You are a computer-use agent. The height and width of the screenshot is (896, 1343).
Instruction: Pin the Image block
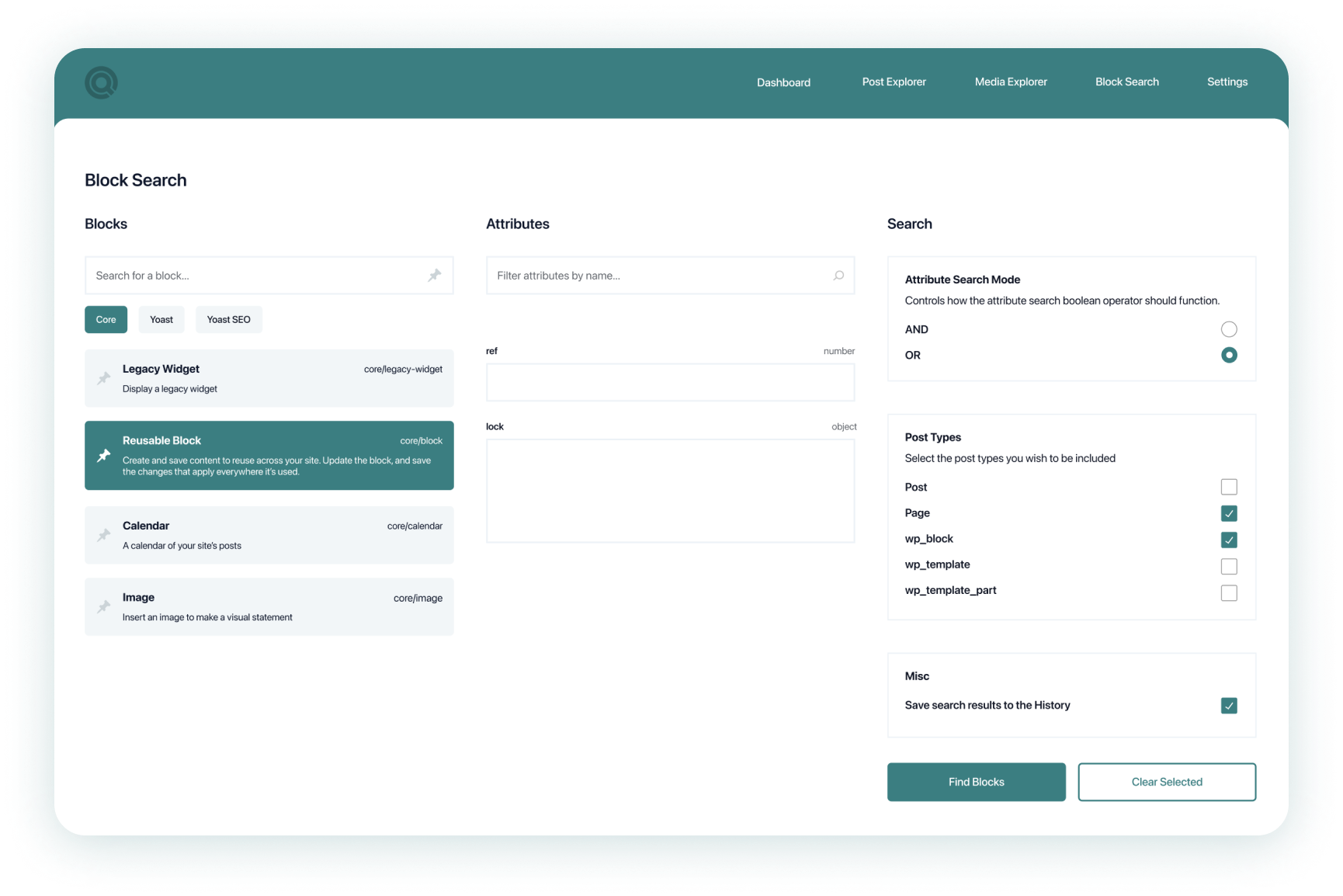click(x=104, y=606)
